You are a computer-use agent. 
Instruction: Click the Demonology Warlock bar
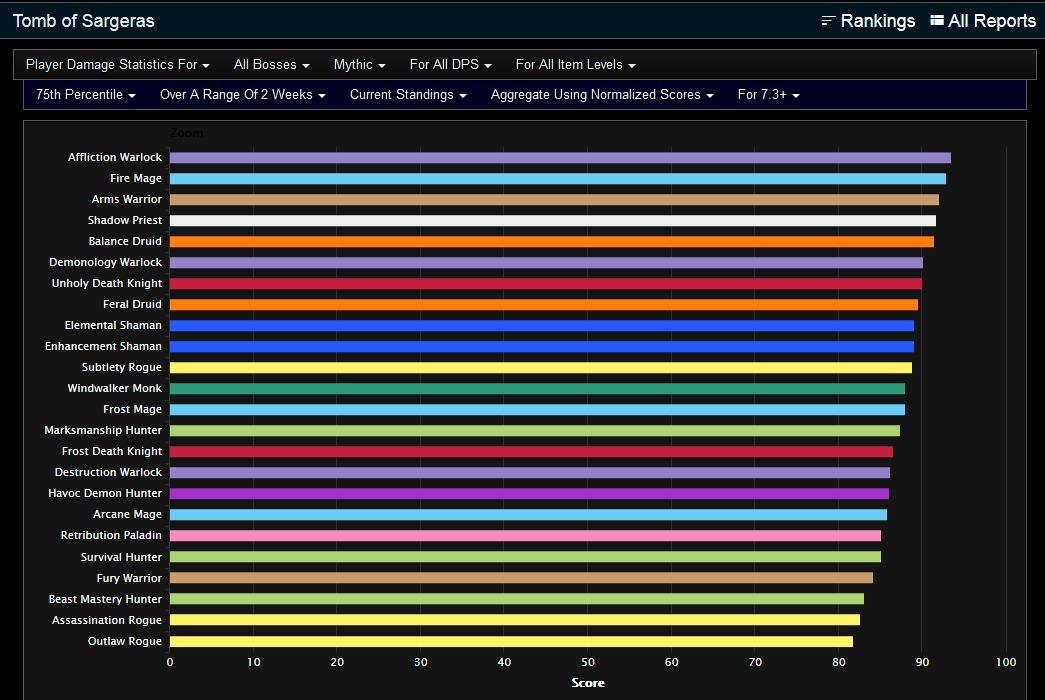pyautogui.click(x=546, y=263)
